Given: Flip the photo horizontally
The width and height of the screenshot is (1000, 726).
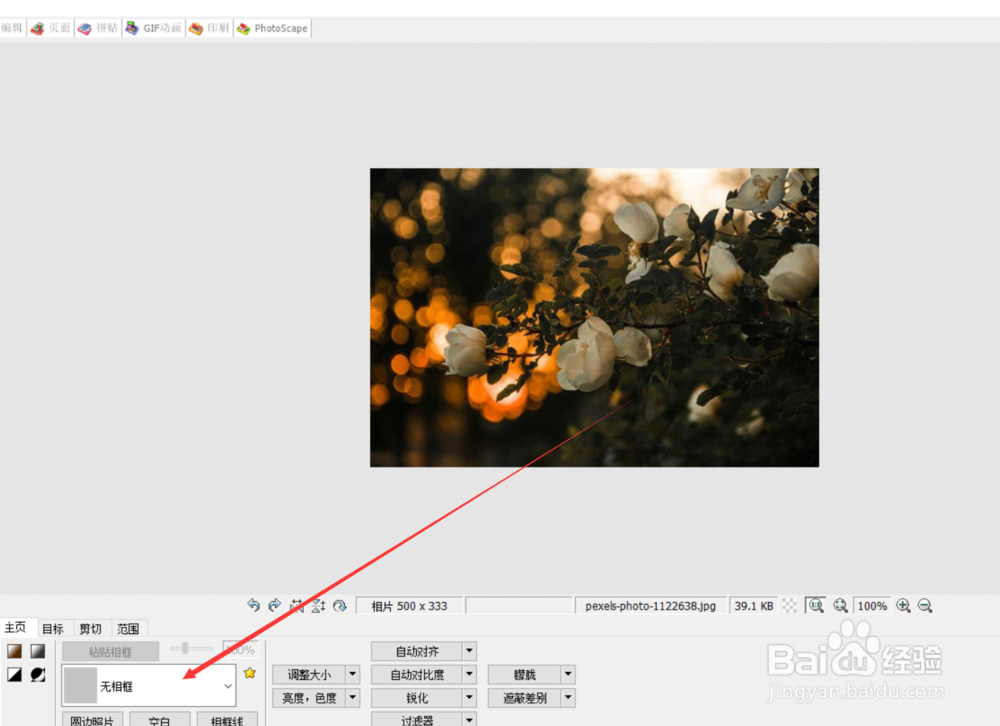Looking at the screenshot, I should 297,605.
